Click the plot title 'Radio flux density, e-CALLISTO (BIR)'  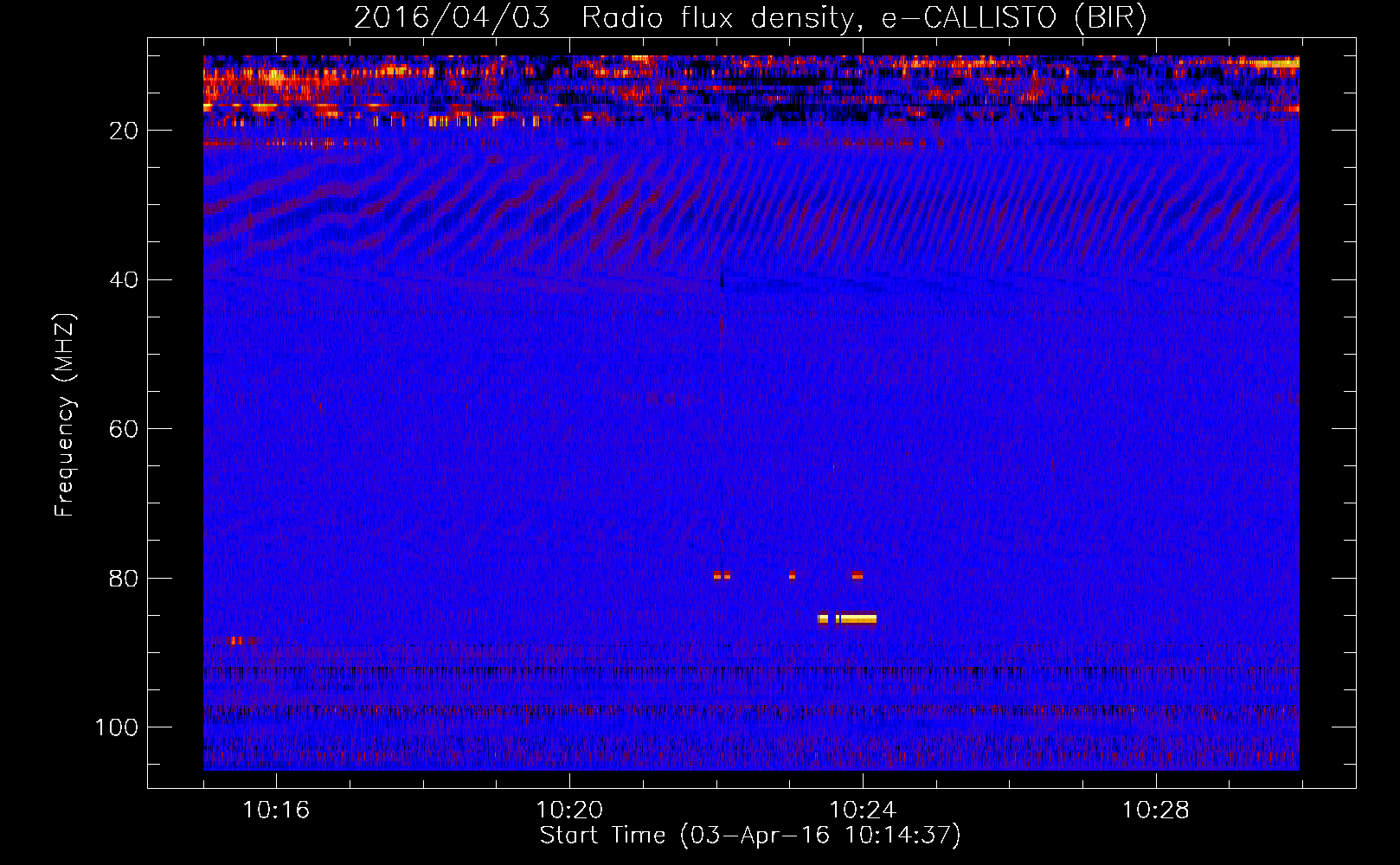pyautogui.click(x=864, y=17)
